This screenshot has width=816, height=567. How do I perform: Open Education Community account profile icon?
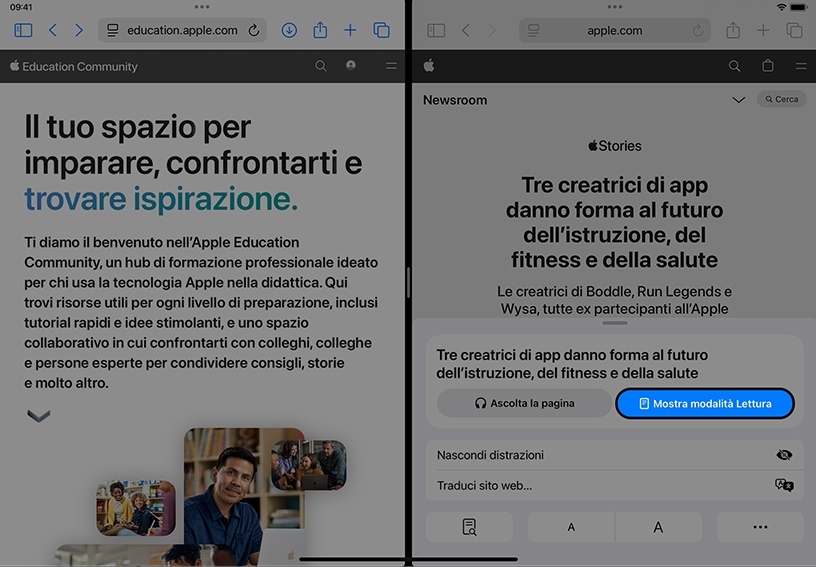(351, 65)
